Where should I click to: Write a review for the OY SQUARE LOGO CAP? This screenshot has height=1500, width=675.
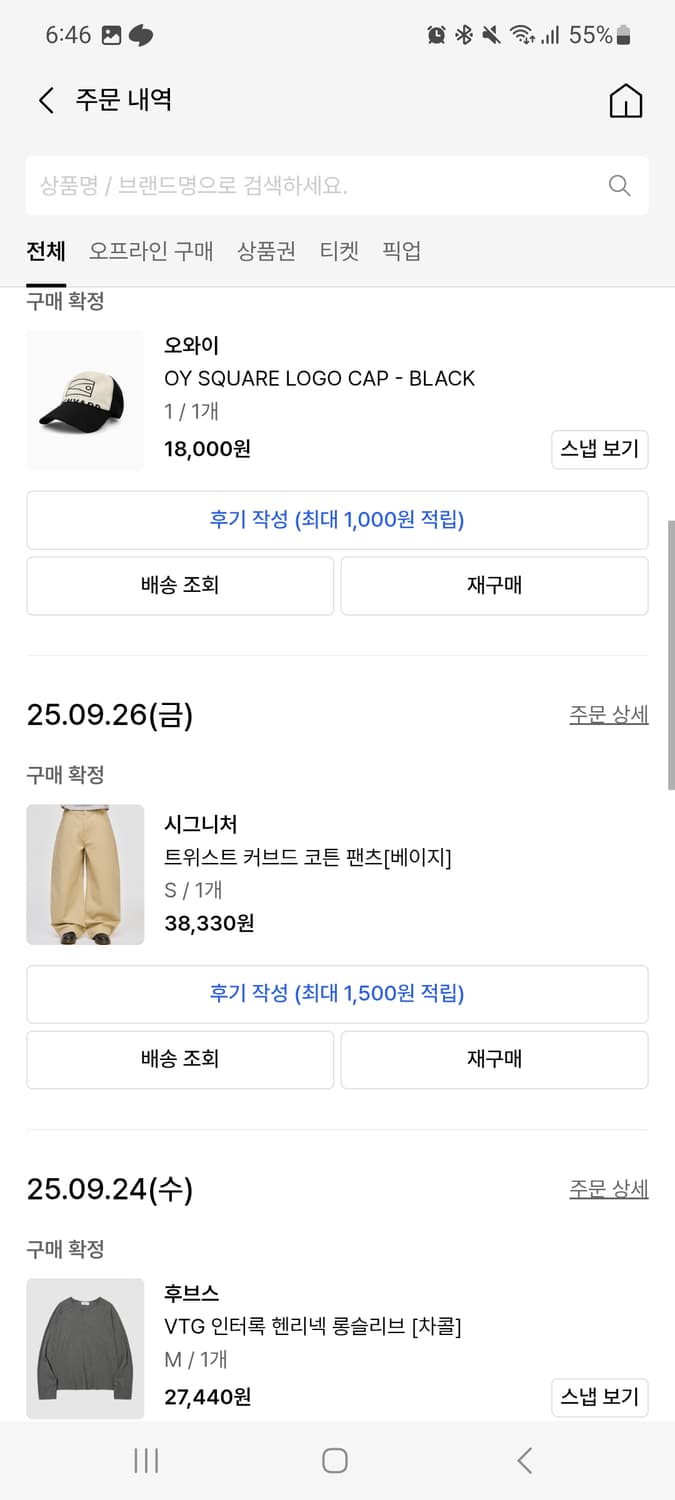(x=337, y=520)
